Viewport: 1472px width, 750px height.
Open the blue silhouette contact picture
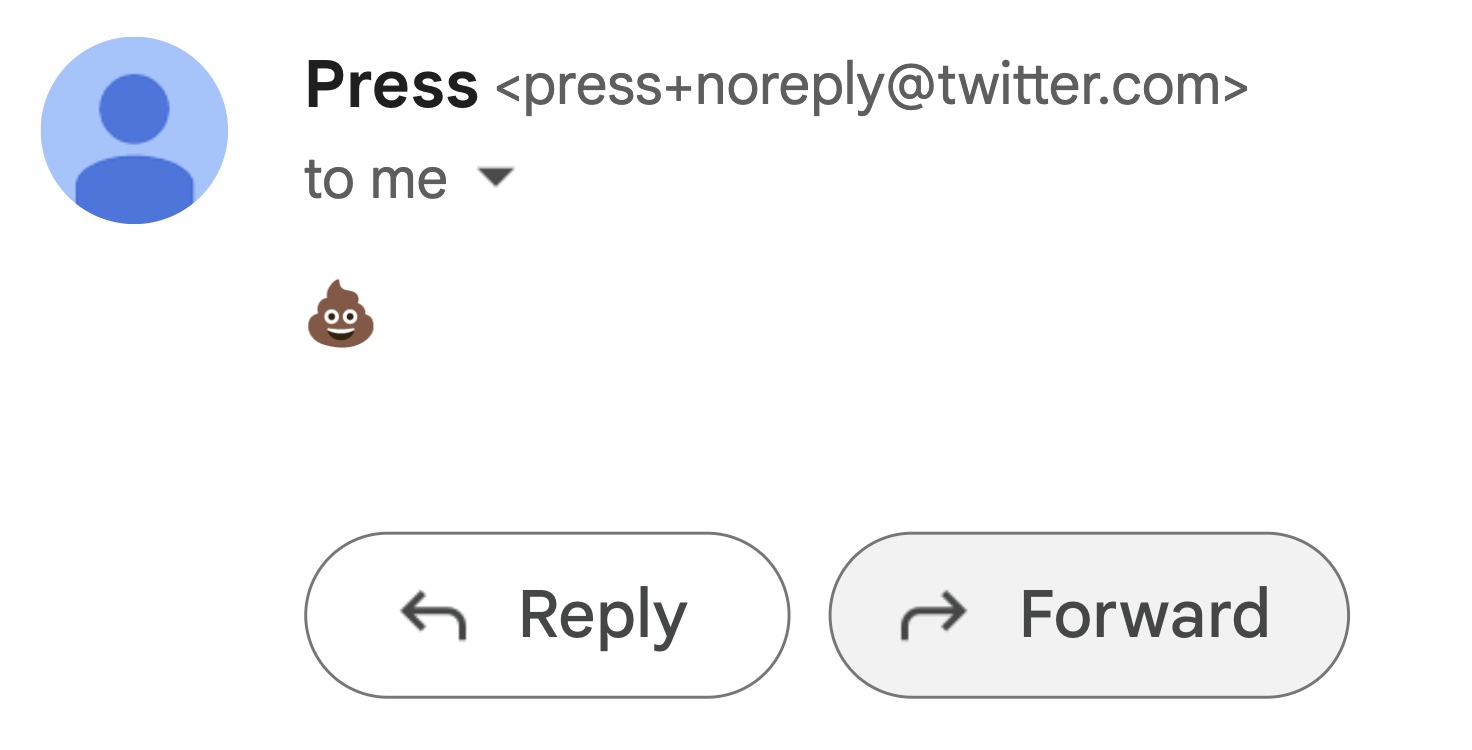[x=134, y=130]
